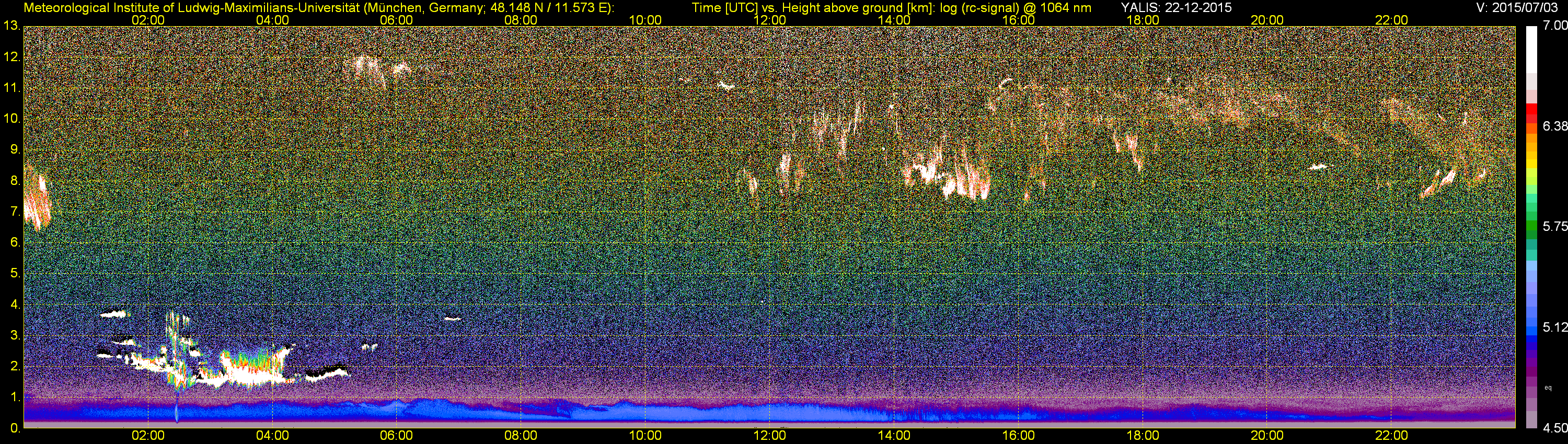The height and width of the screenshot is (444, 1568).
Task: Click the 10 km height axis label
Action: click(11, 119)
